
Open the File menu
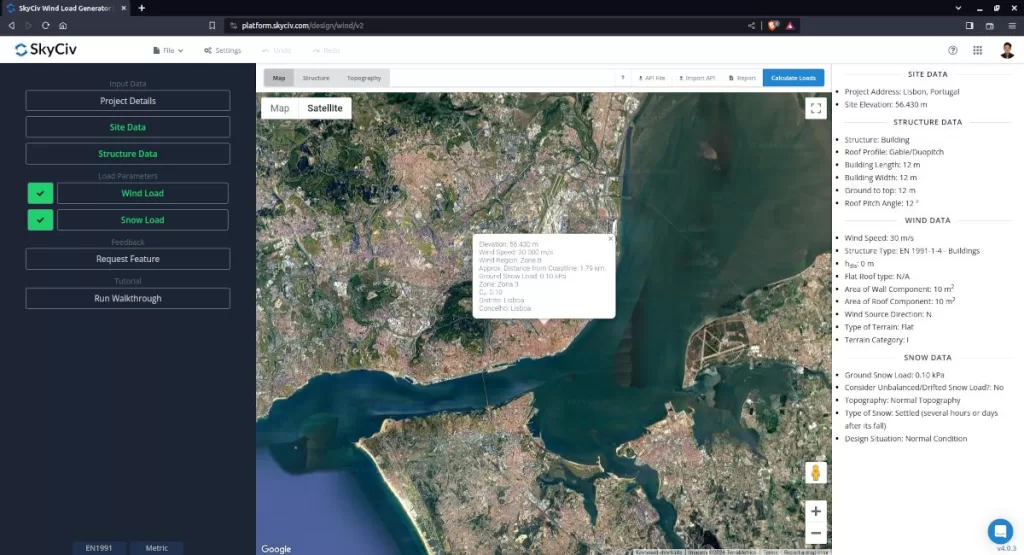click(x=168, y=50)
